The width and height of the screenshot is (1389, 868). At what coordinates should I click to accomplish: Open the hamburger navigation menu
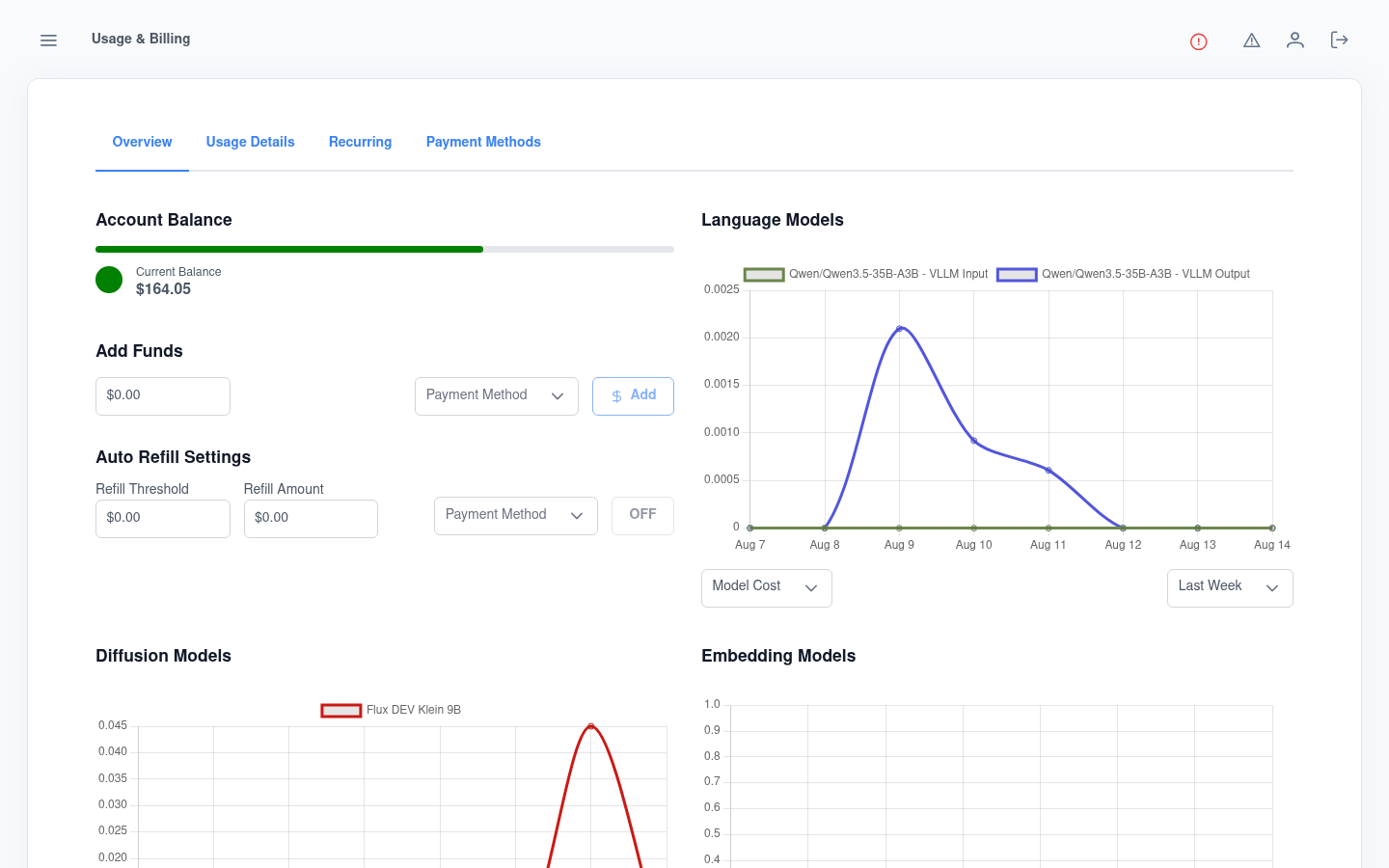click(48, 41)
